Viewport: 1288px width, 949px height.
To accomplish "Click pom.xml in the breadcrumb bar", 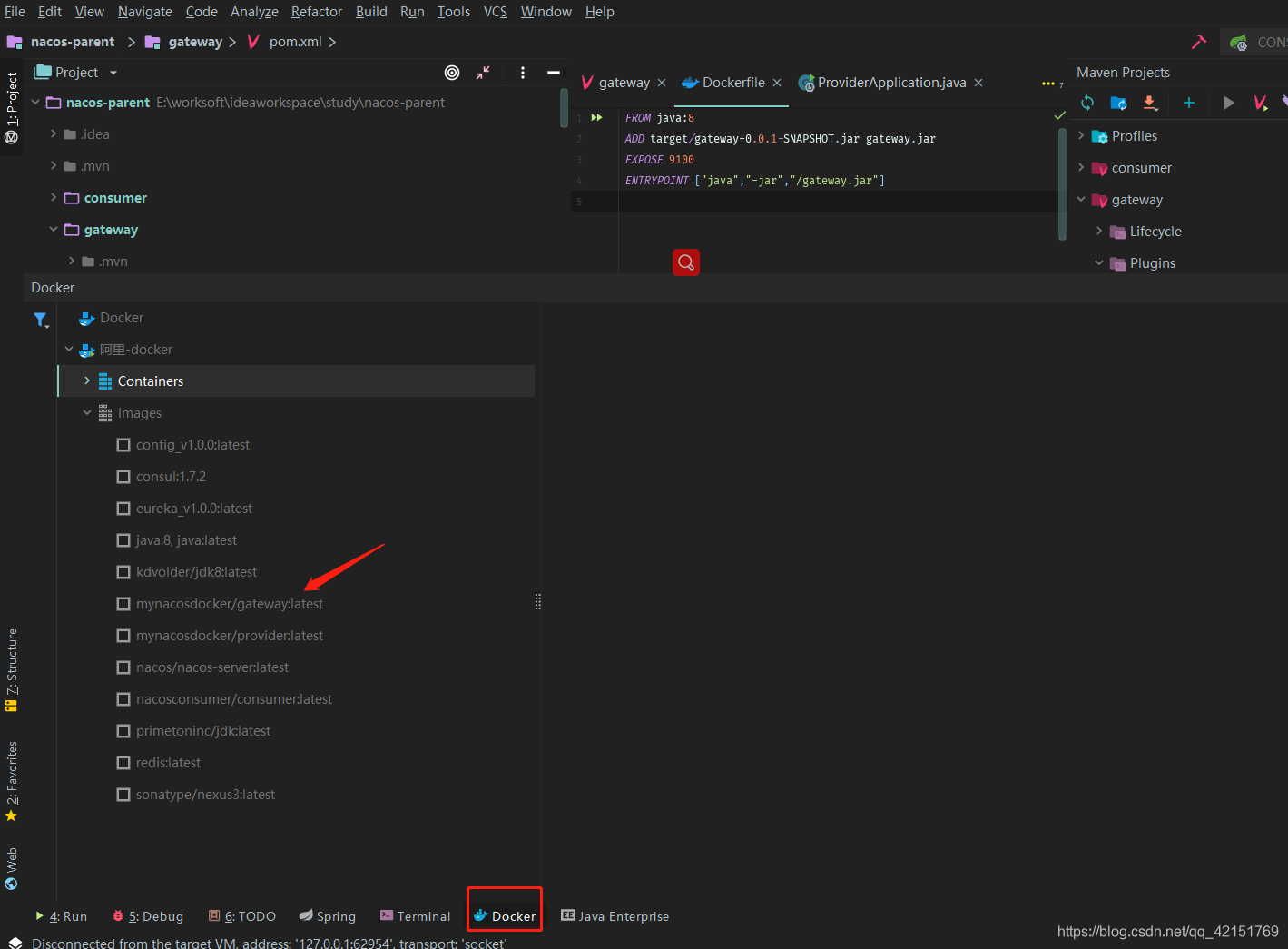I will tap(296, 42).
